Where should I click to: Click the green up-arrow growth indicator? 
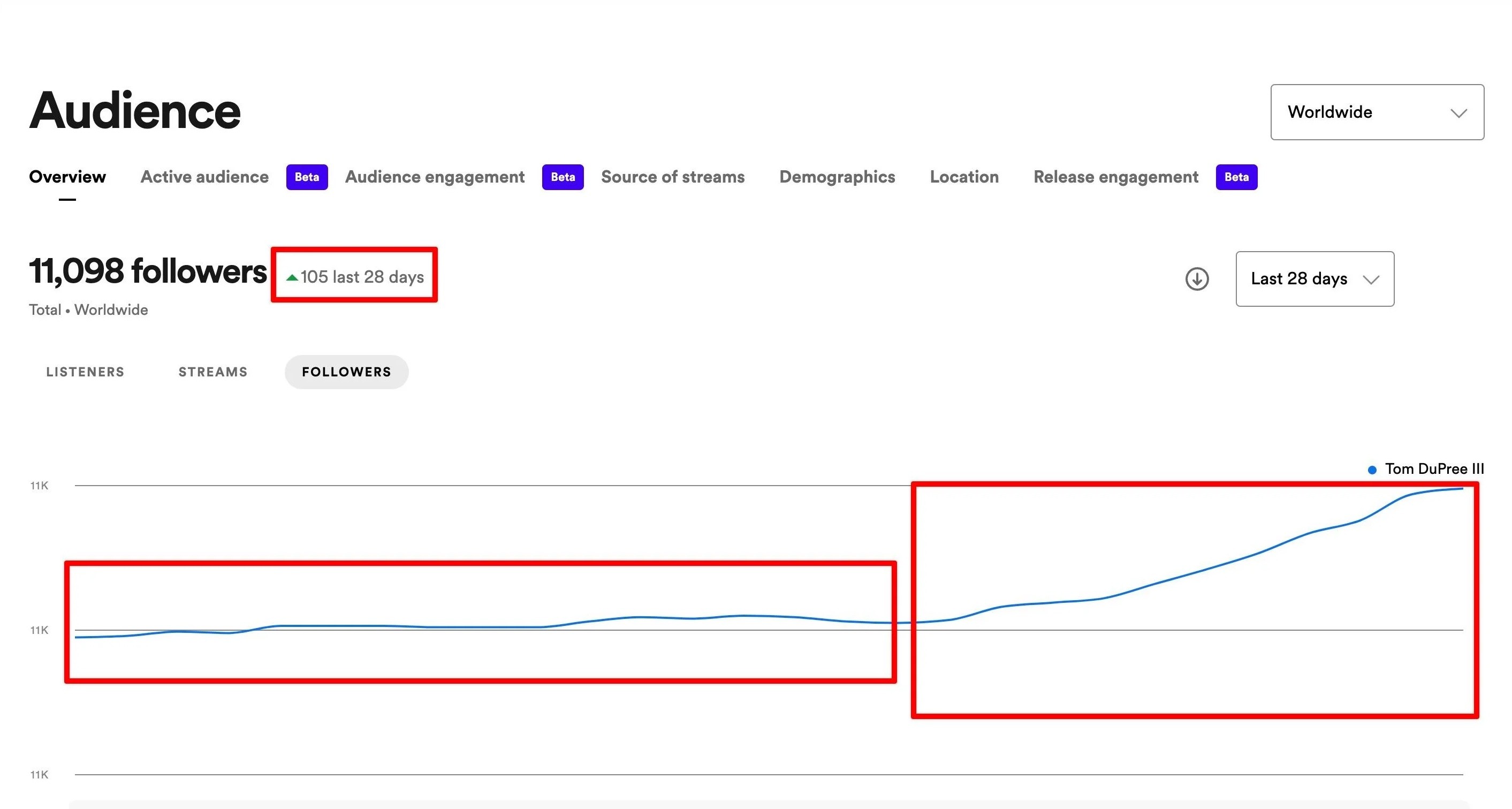pyautogui.click(x=292, y=278)
